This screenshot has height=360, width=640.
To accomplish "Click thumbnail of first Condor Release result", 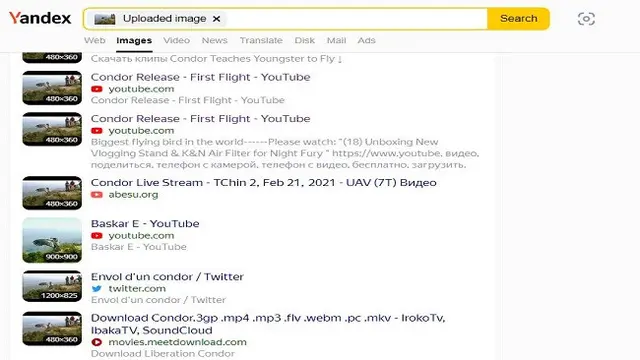I will [52, 88].
